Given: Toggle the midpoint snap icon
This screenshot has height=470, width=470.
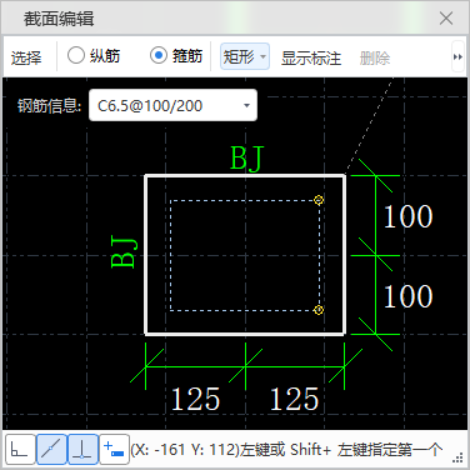Looking at the screenshot, I should point(51,449).
